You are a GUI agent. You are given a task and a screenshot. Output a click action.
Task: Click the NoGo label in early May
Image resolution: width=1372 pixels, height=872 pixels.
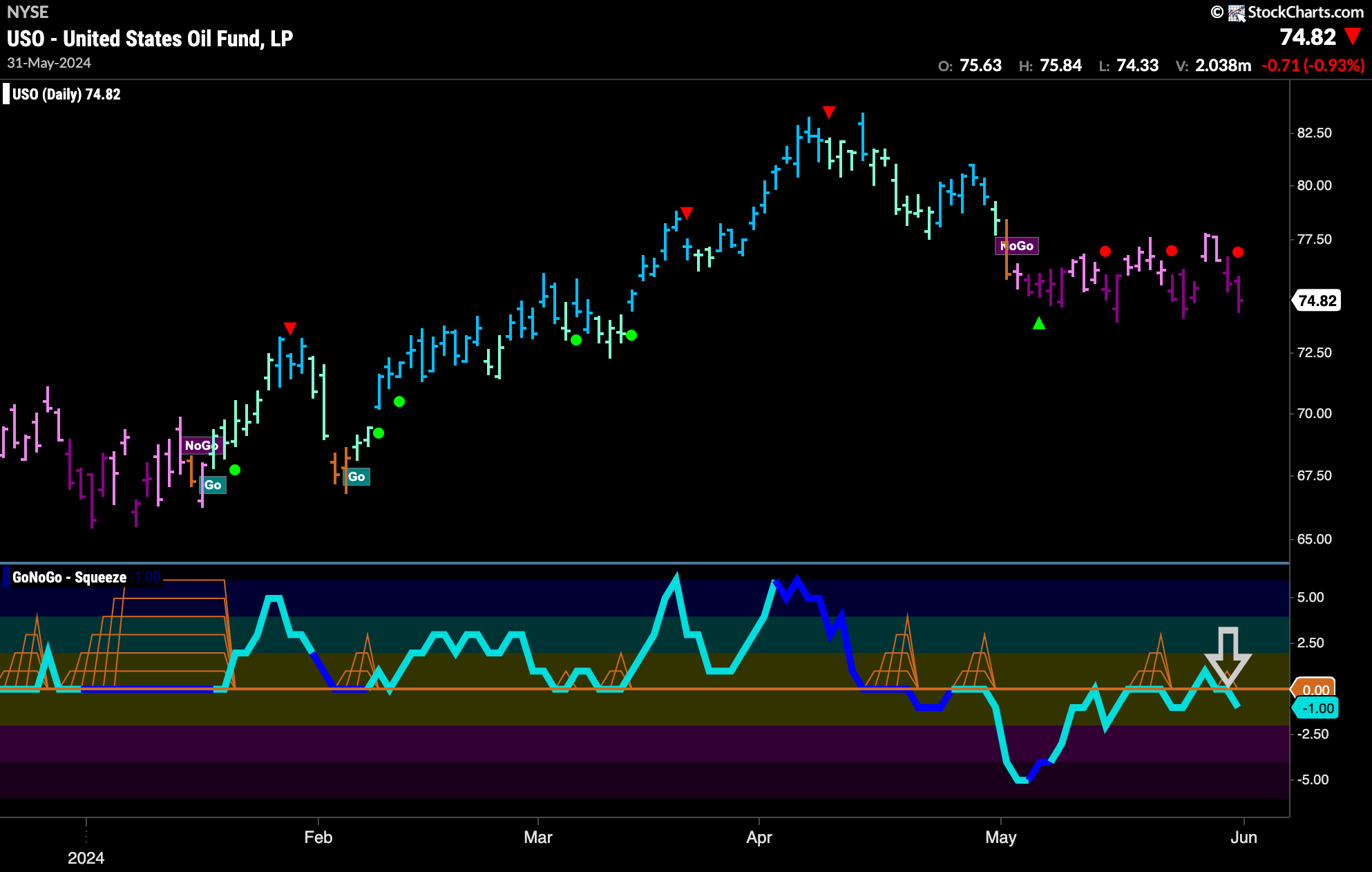(1017, 246)
